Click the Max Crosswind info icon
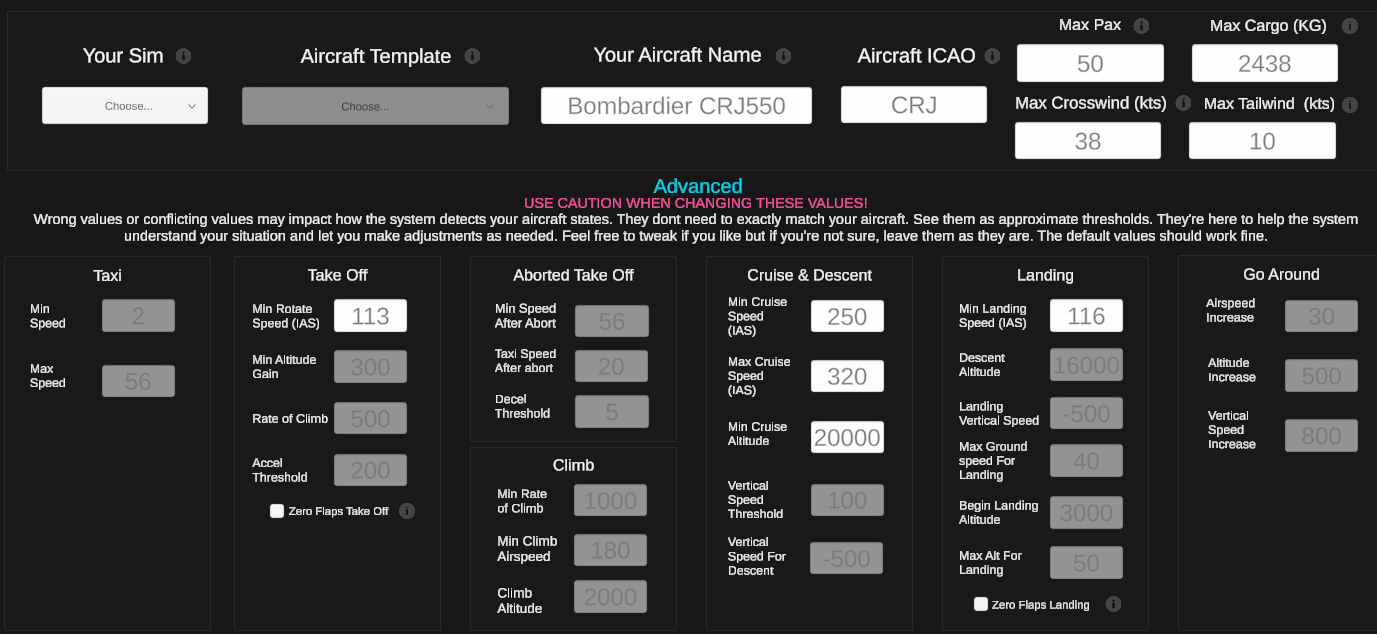 1183,103
